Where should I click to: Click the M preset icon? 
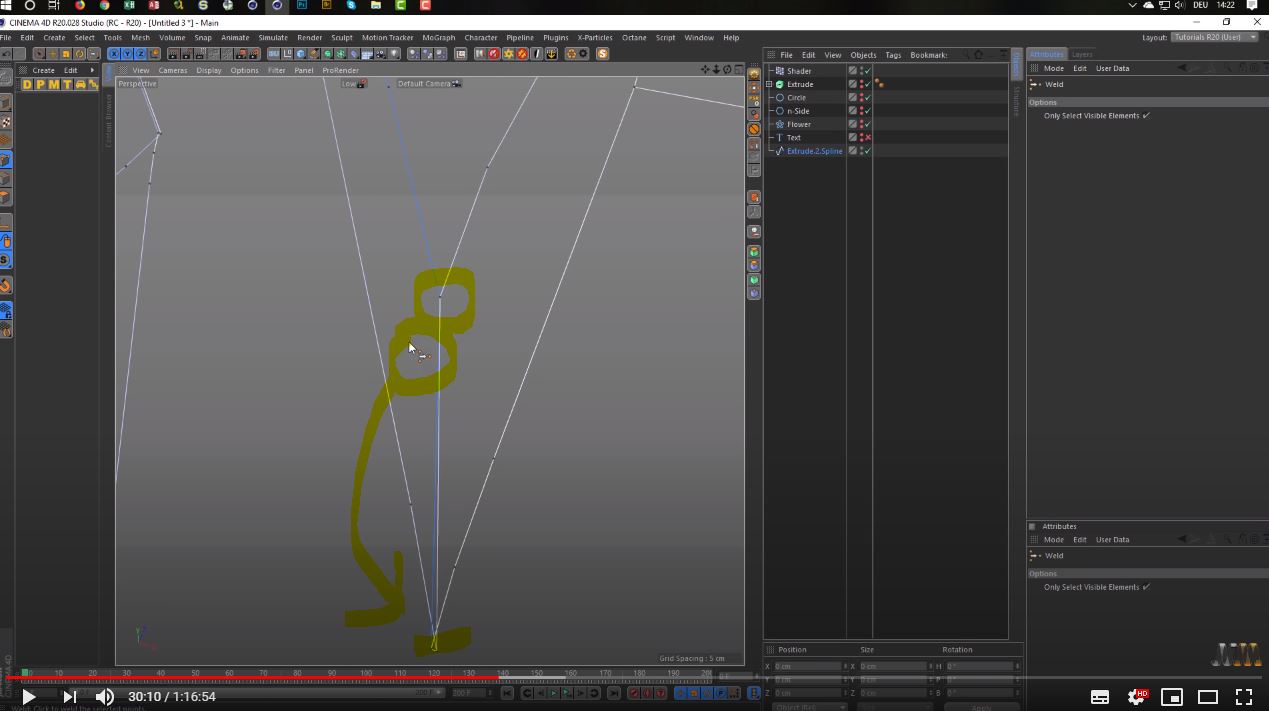tap(54, 85)
